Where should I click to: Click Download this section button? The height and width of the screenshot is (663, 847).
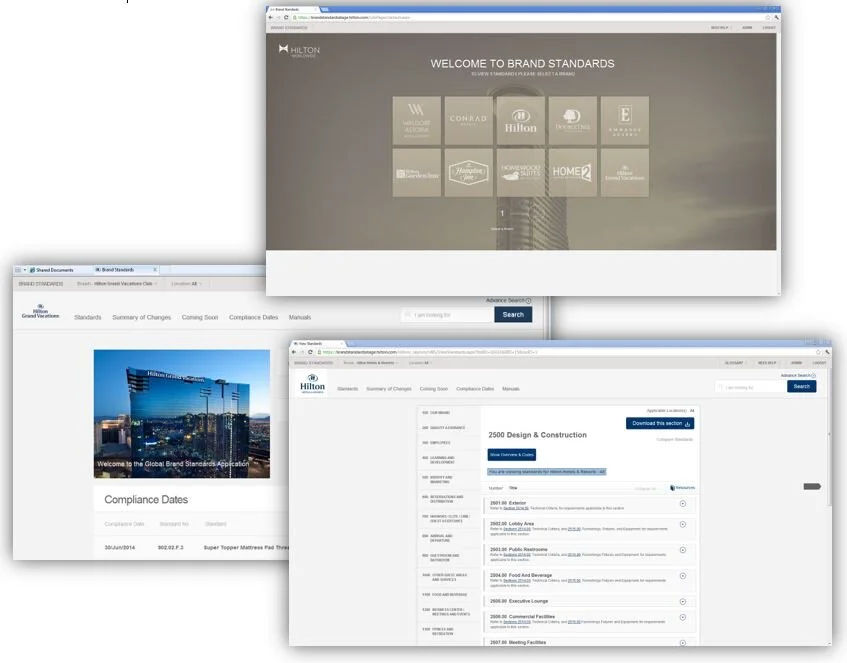[660, 424]
